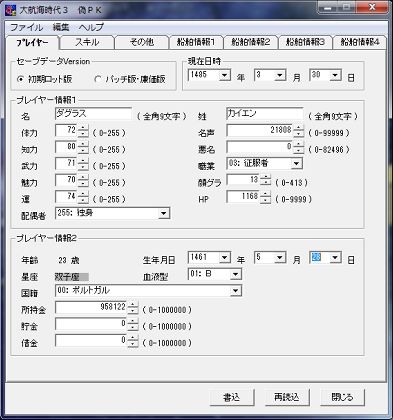Decrease 名声 value with down arrow
This screenshot has height=420, width=393.
[299, 134]
